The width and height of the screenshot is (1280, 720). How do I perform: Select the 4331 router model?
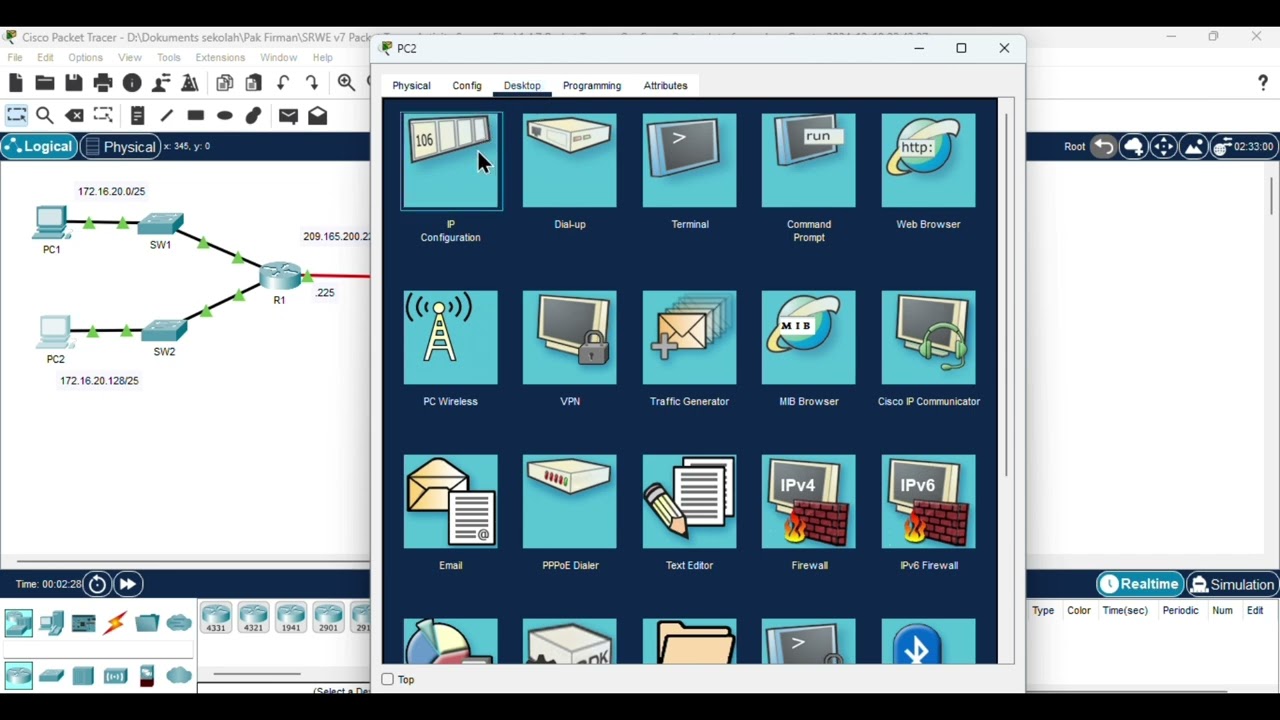216,618
